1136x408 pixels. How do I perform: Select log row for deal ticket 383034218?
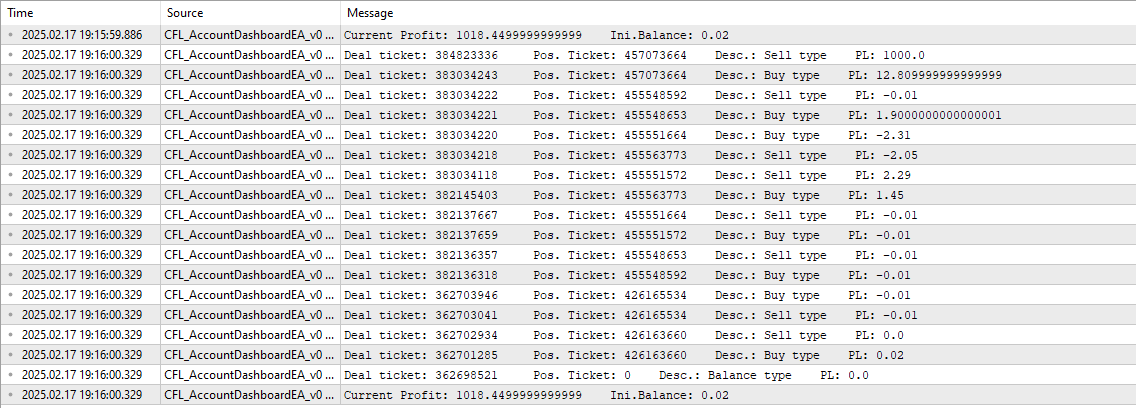[x=568, y=155]
